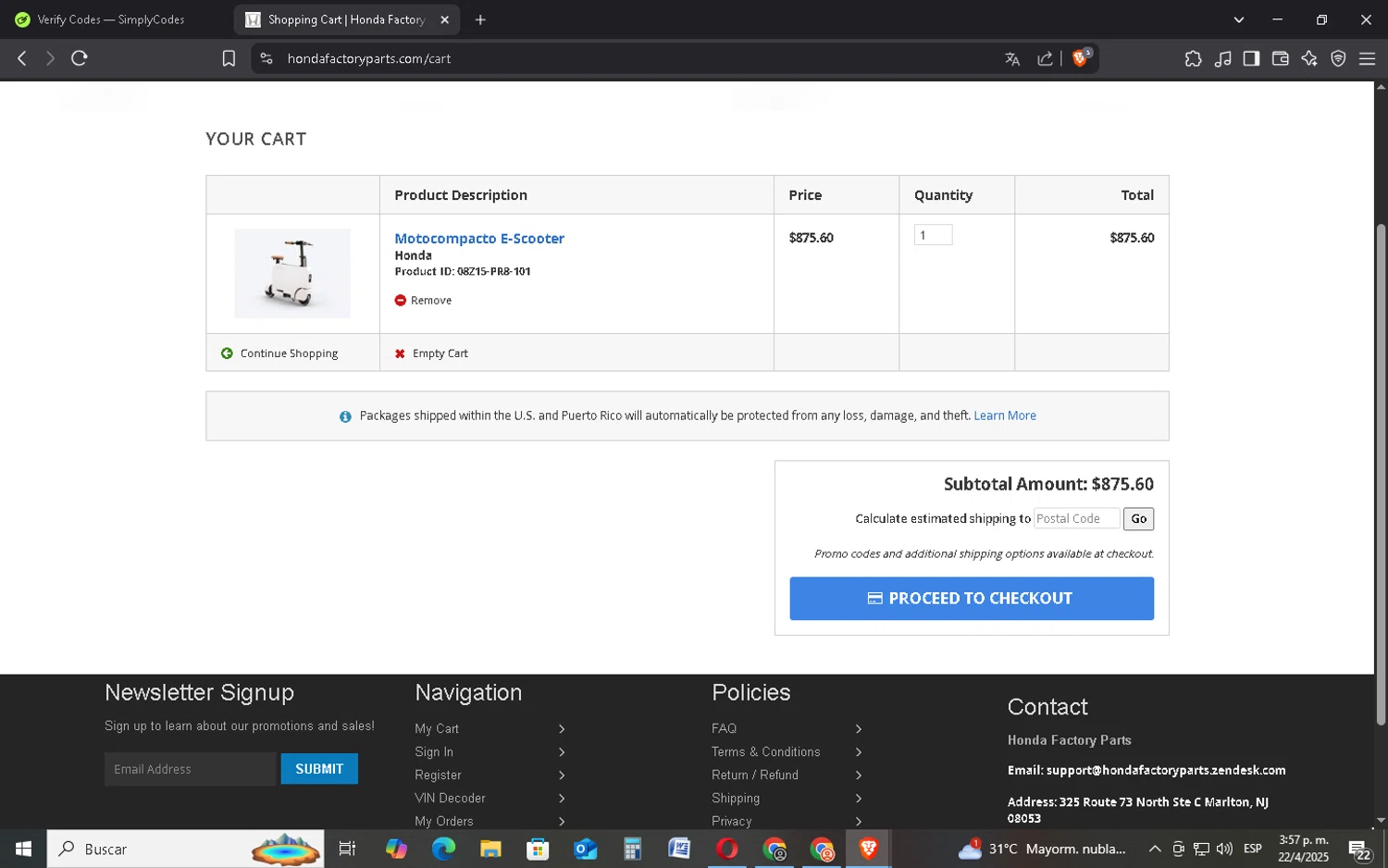
Task: Submit the newsletter signup form
Action: tap(319, 769)
